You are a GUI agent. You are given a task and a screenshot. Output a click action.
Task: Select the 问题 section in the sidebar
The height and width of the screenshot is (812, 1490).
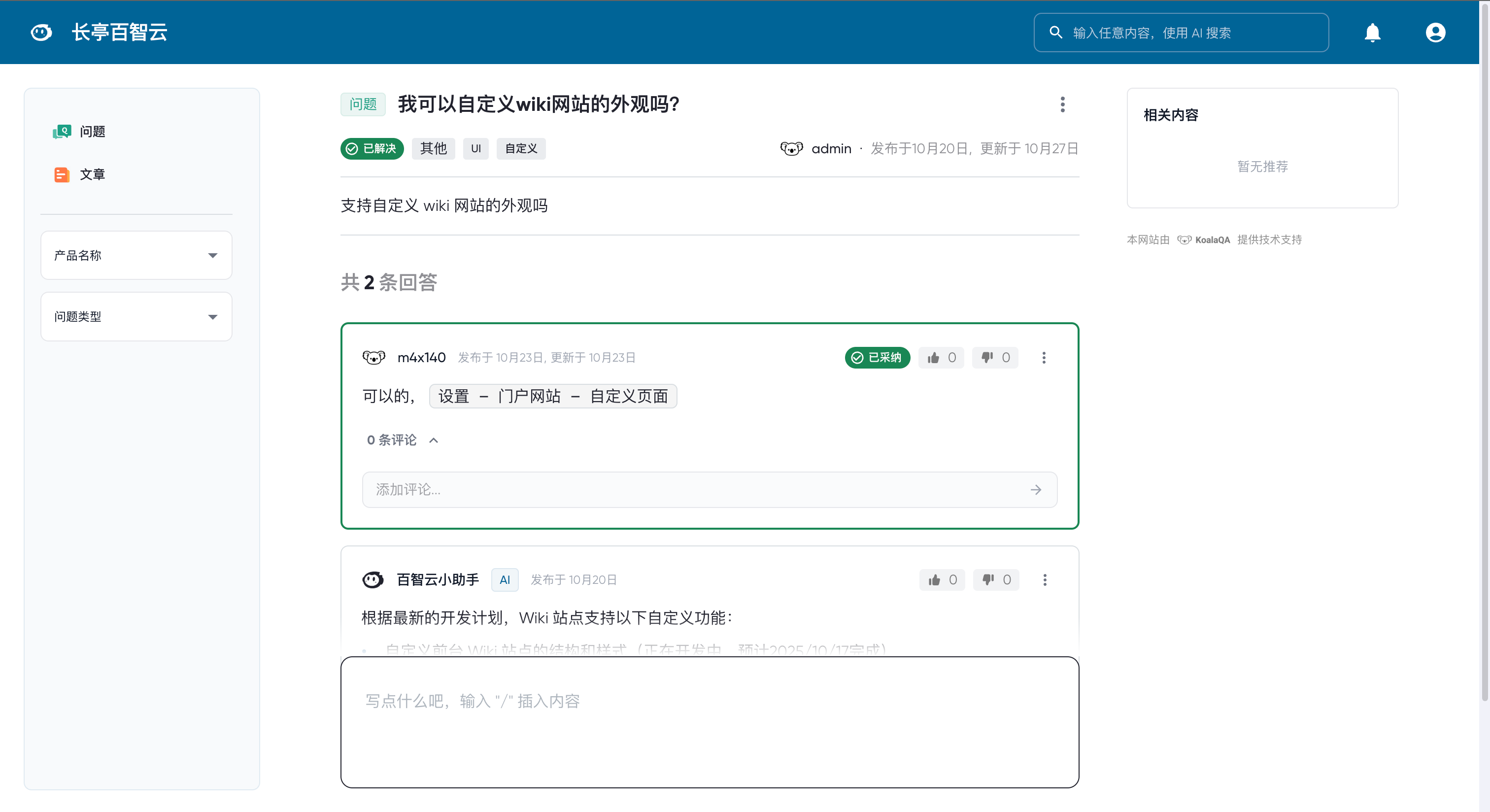pyautogui.click(x=91, y=131)
